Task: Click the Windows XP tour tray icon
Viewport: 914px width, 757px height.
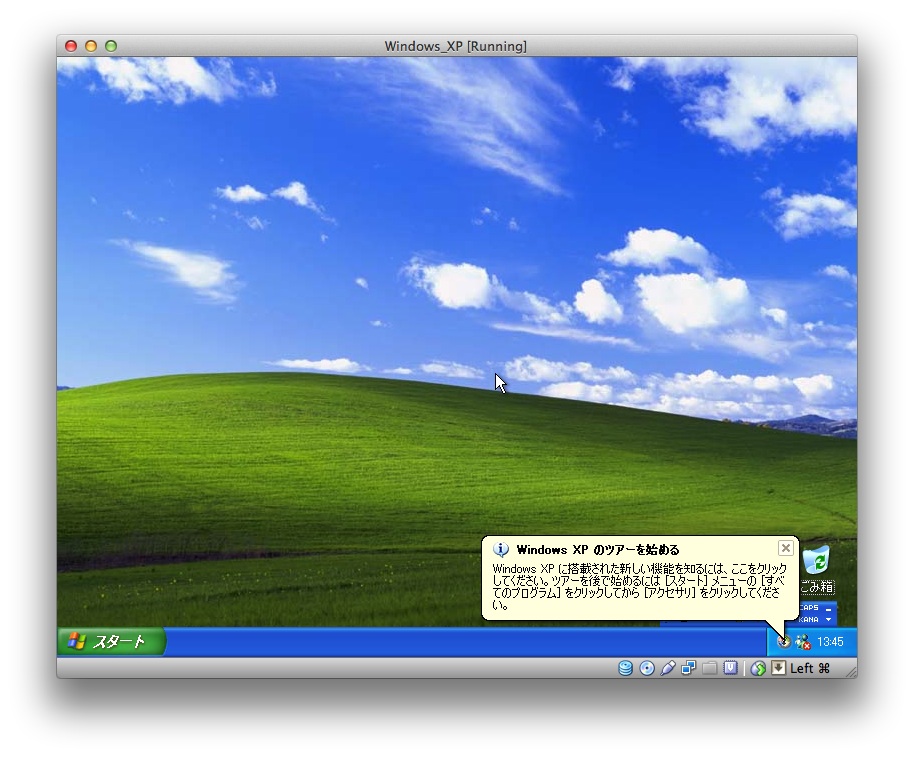Action: tap(784, 642)
